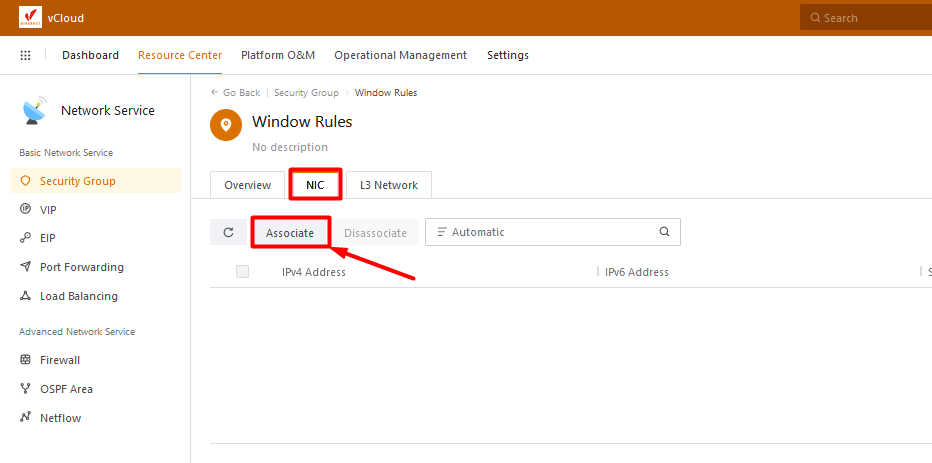This screenshot has width=932, height=463.
Task: Click the Port Forwarding arrow icon
Action: tap(26, 267)
